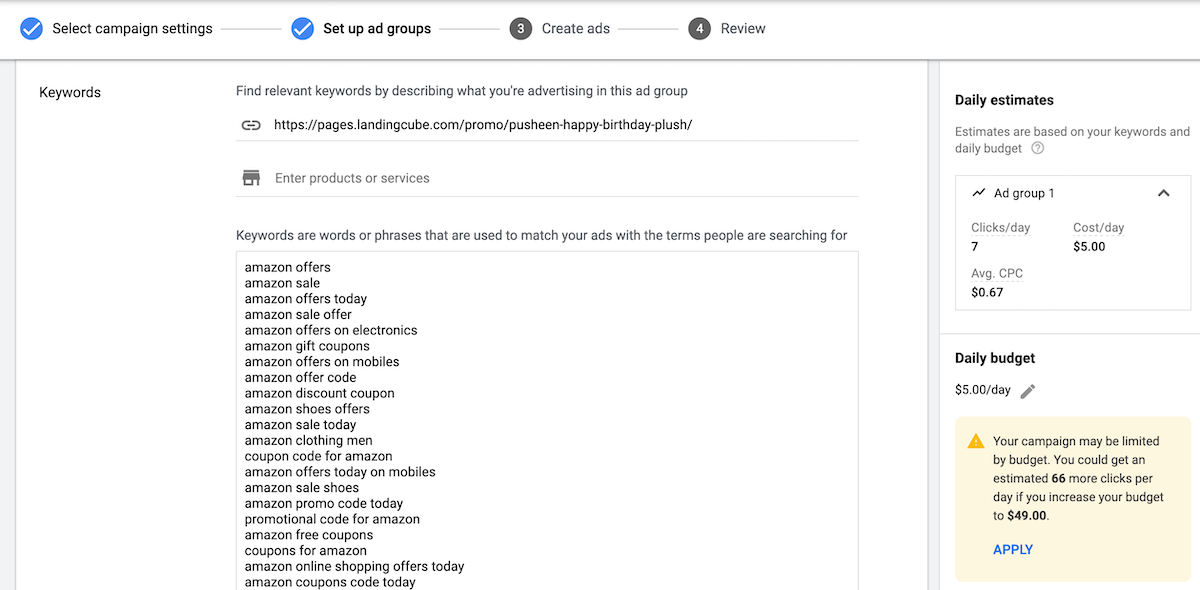Click the pencil icon to edit daily budget

pos(1028,391)
